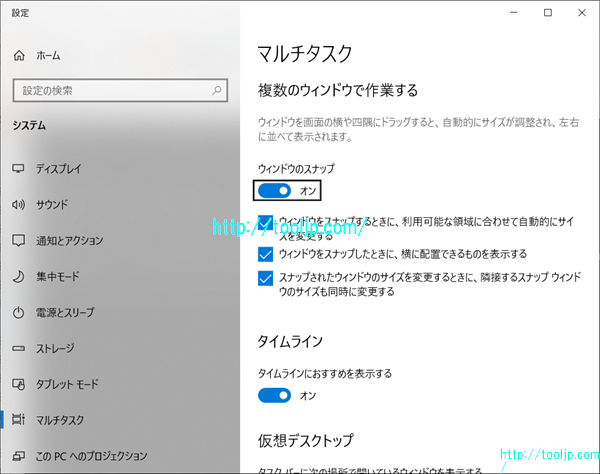This screenshot has height=474, width=600.
Task: Click 複数のウィンドウで作業する heading
Action: coord(338,91)
